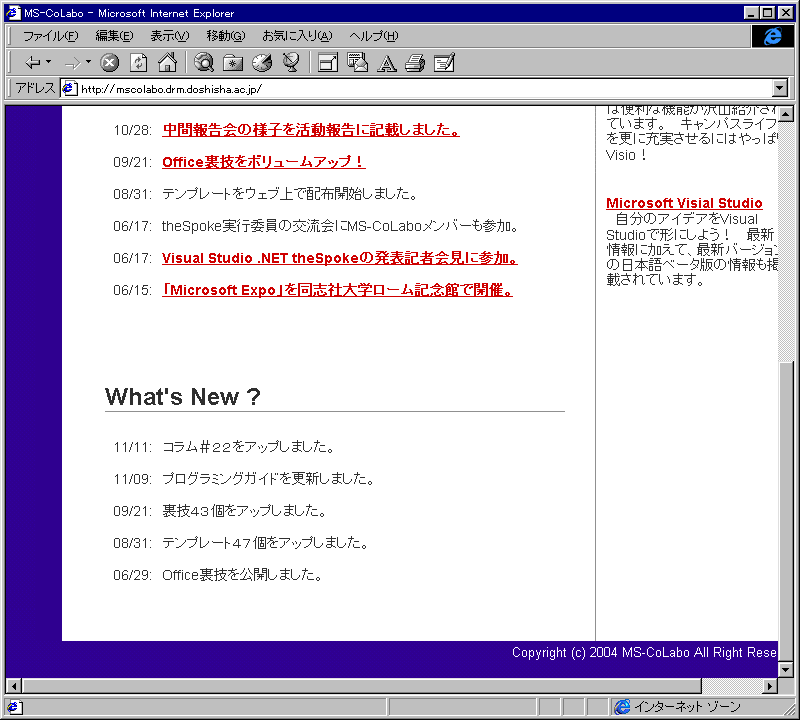800x720 pixels.
Task: Expand the Back button history dropdown arrow
Action: (x=48, y=62)
